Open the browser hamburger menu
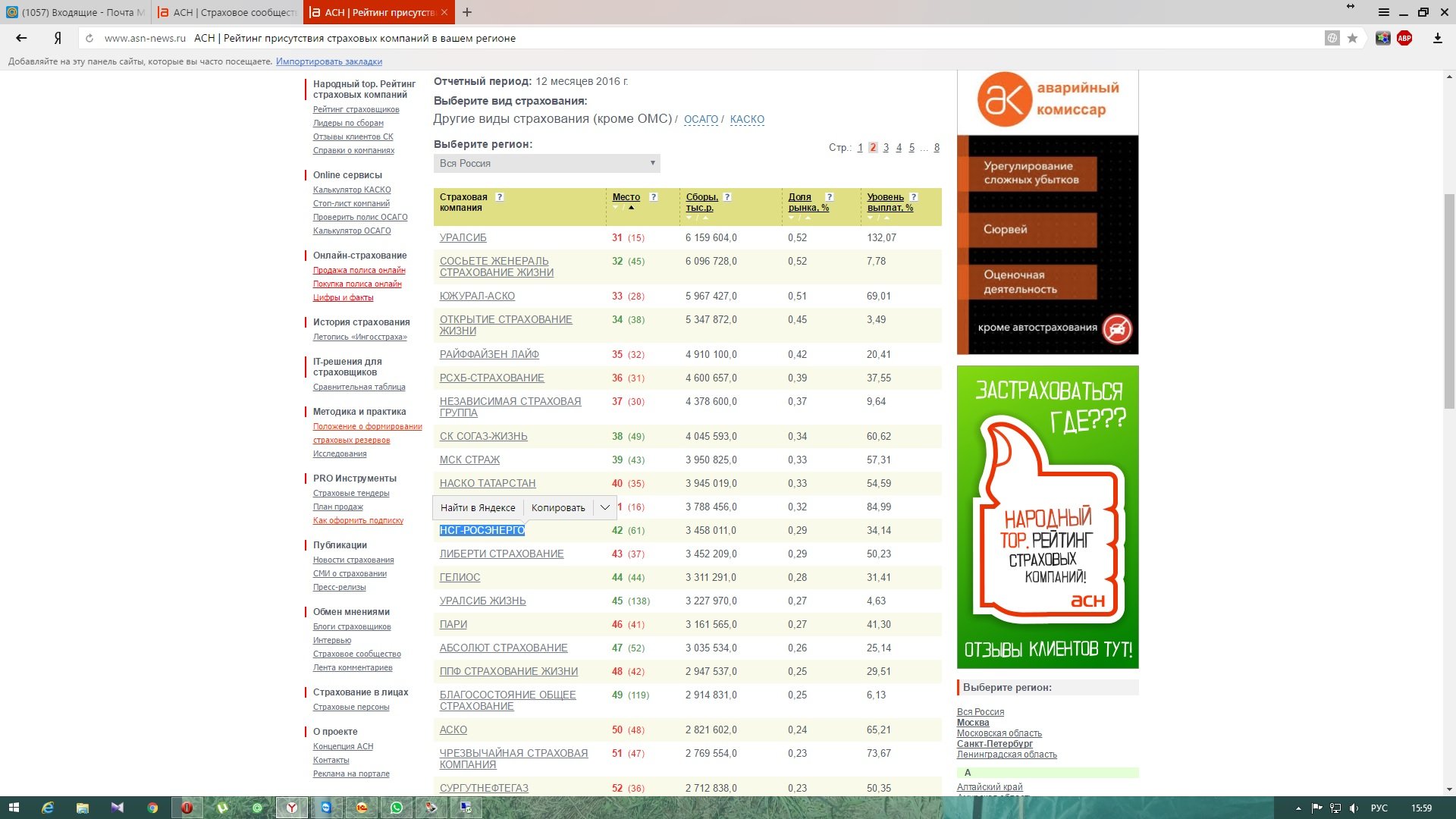The image size is (1456, 819). (x=1384, y=12)
